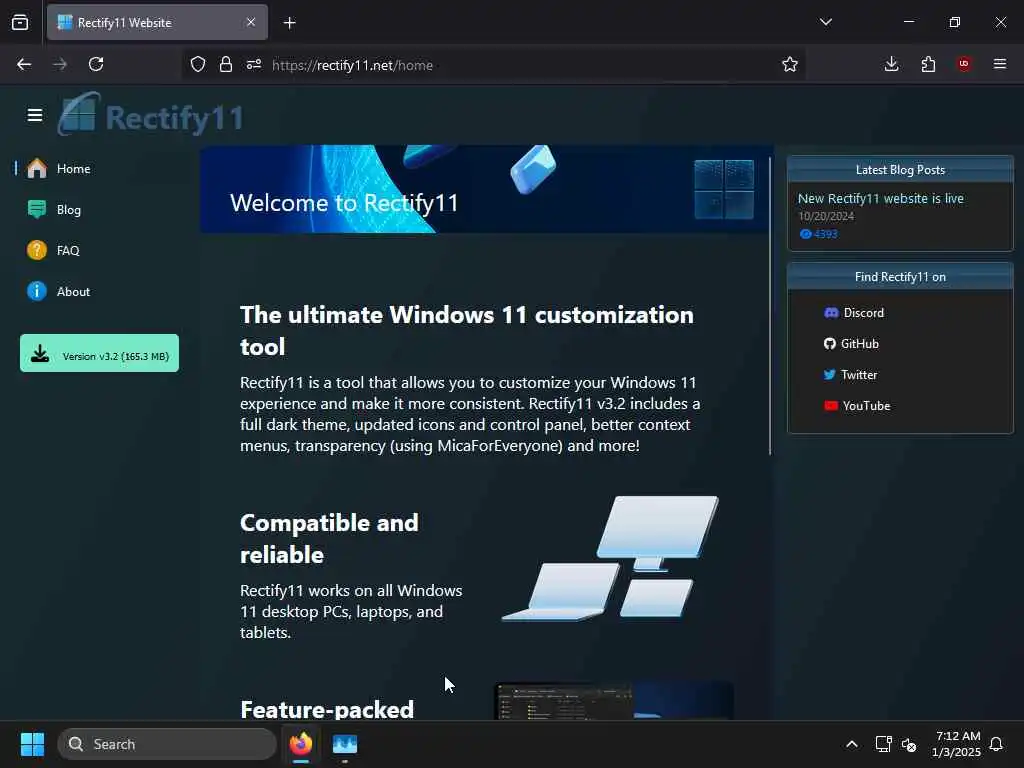Open the extensions puzzle icon
The height and width of the screenshot is (768, 1024).
click(x=928, y=64)
